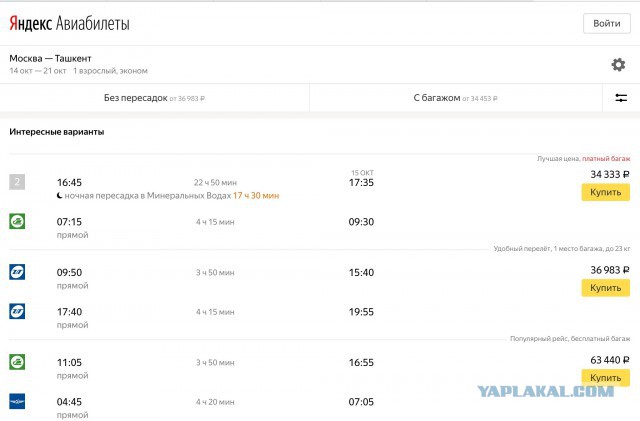Select the Без пересадок filter tab
Screen dimensions: 640x421
154,98
